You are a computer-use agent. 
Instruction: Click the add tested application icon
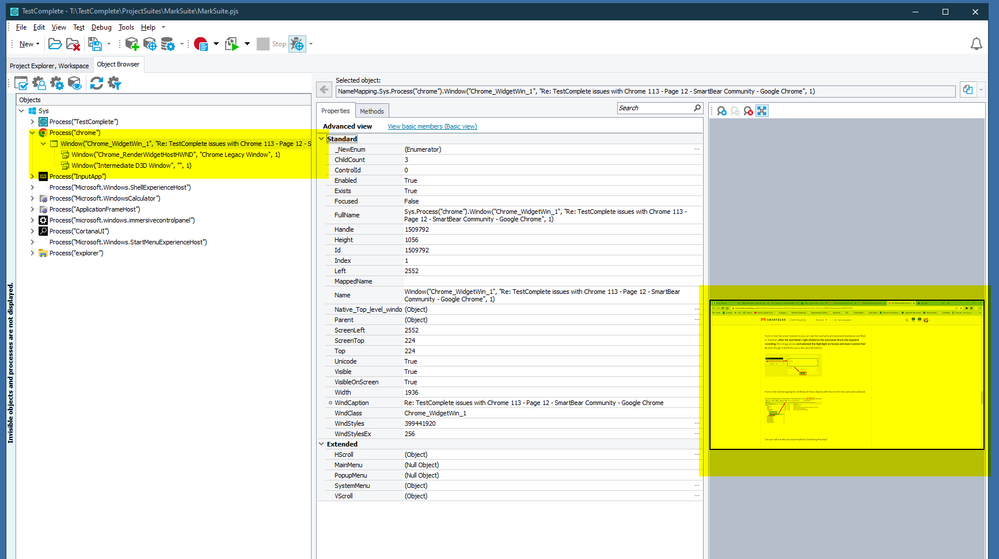[x=132, y=44]
